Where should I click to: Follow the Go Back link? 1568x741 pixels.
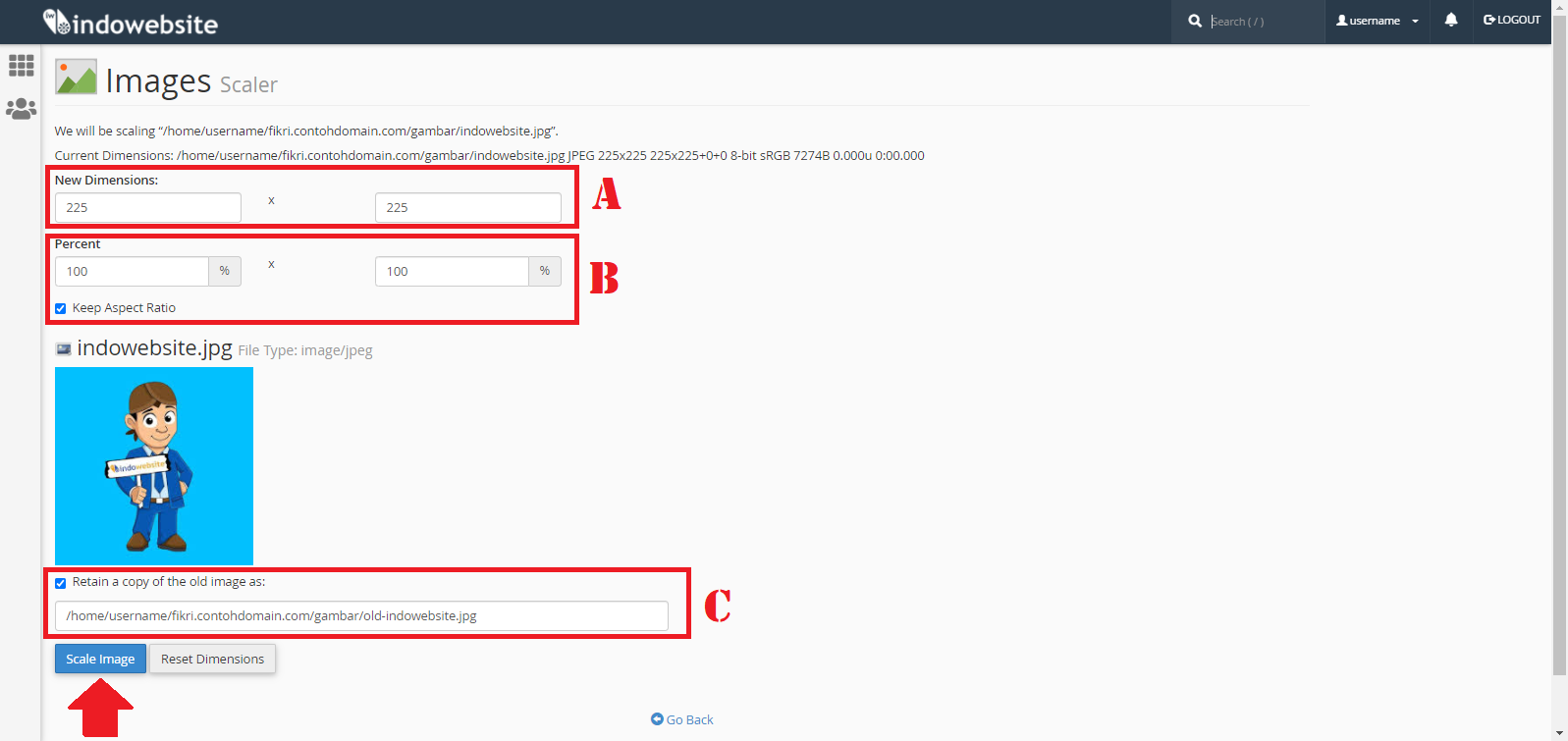coord(682,719)
